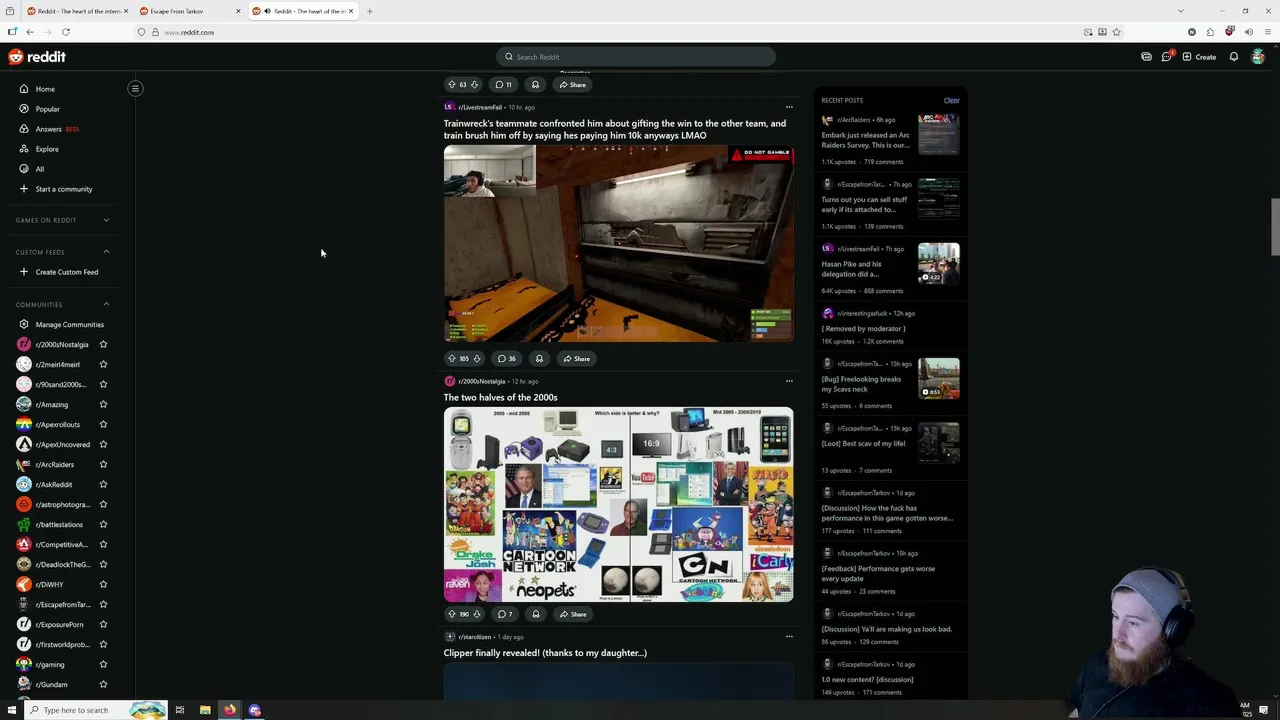Image resolution: width=1280 pixels, height=720 pixels.
Task: Go back in browser history
Action: tap(29, 32)
